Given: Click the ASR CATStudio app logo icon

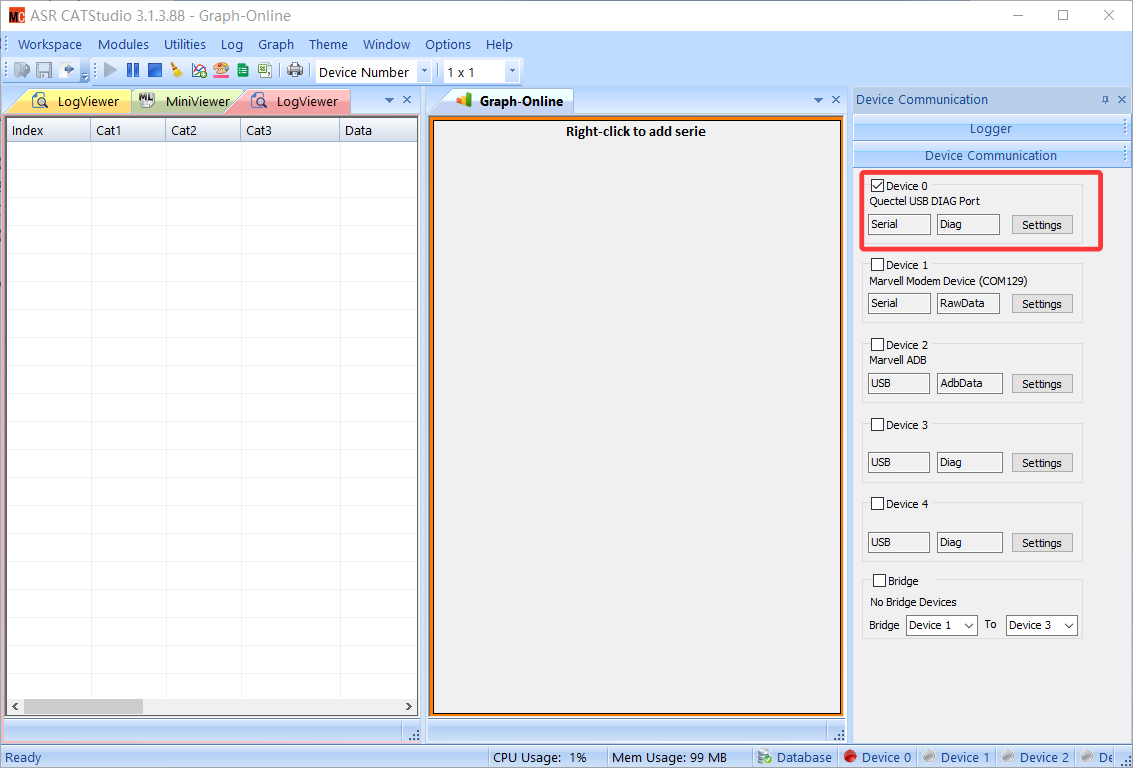Looking at the screenshot, I should coord(17,15).
